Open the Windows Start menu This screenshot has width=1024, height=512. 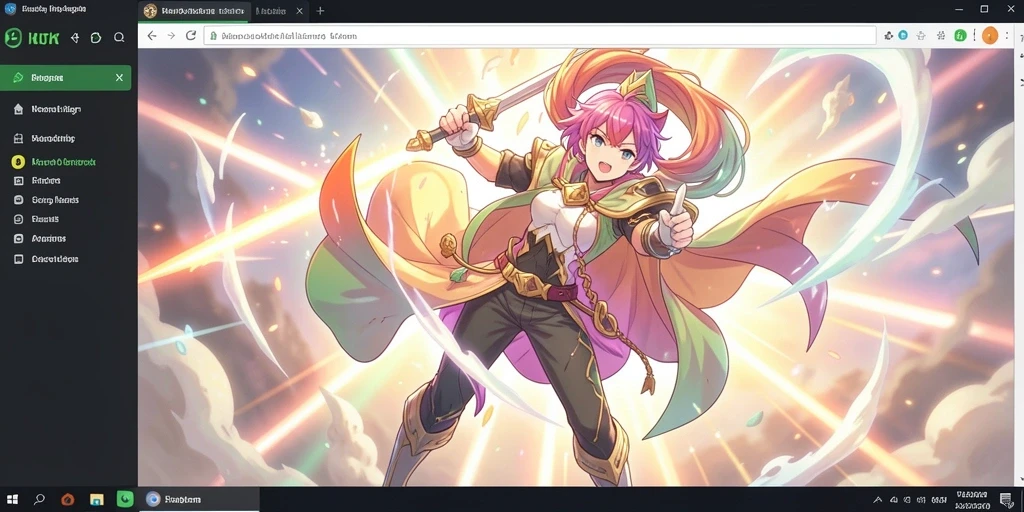12,500
